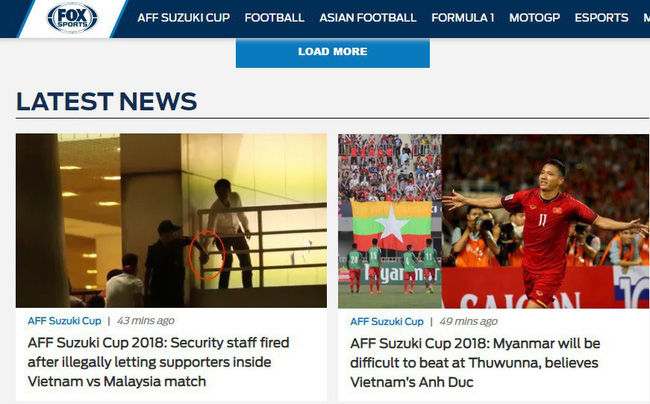The image size is (650, 404).
Task: Go to the Asian Football section
Action: coord(368,18)
